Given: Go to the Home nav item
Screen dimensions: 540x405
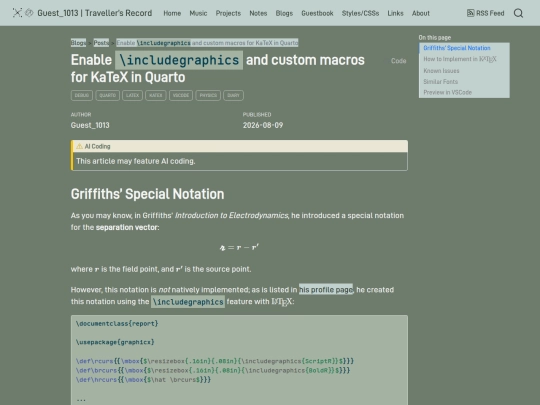Looking at the screenshot, I should pos(172,13).
